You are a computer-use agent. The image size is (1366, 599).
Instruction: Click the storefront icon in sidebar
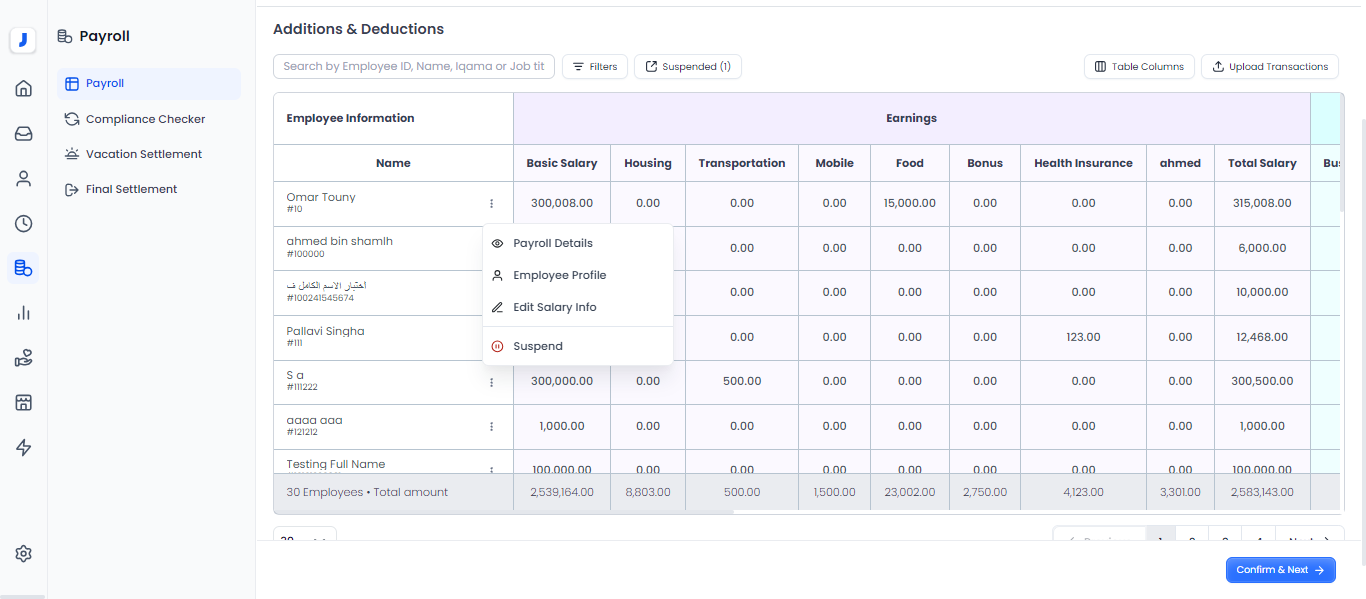point(24,403)
